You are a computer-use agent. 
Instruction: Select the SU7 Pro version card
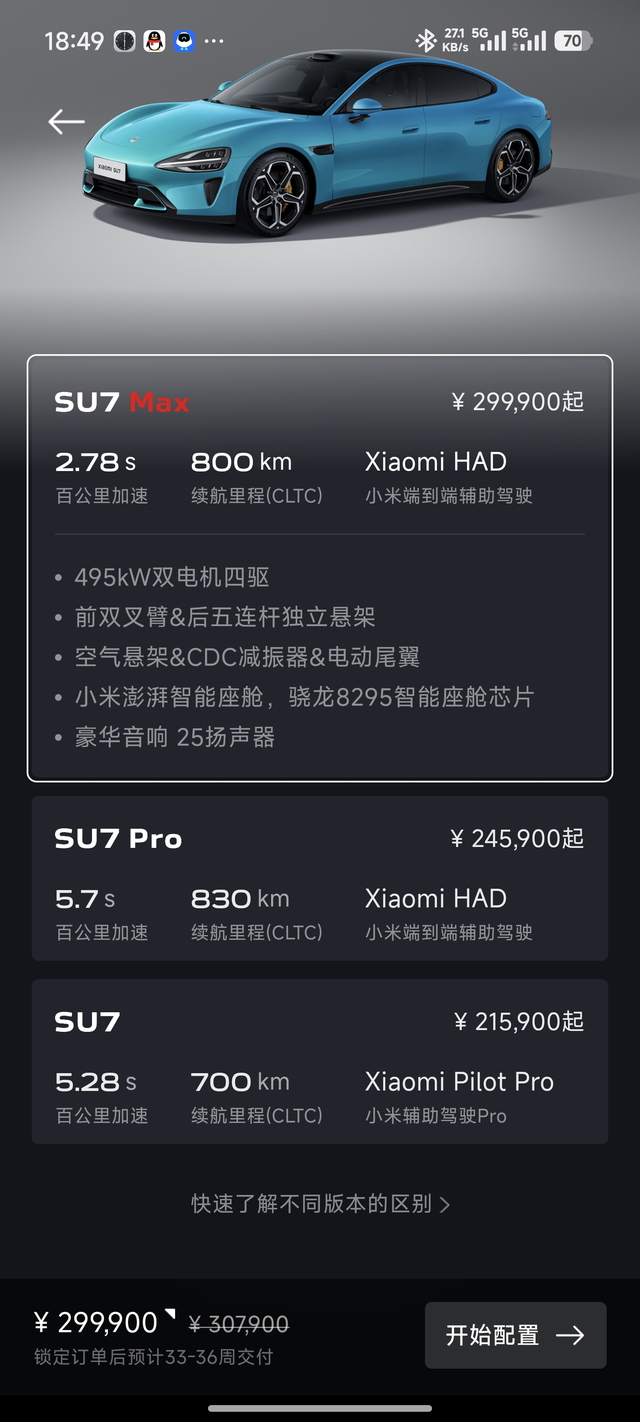pyautogui.click(x=320, y=878)
